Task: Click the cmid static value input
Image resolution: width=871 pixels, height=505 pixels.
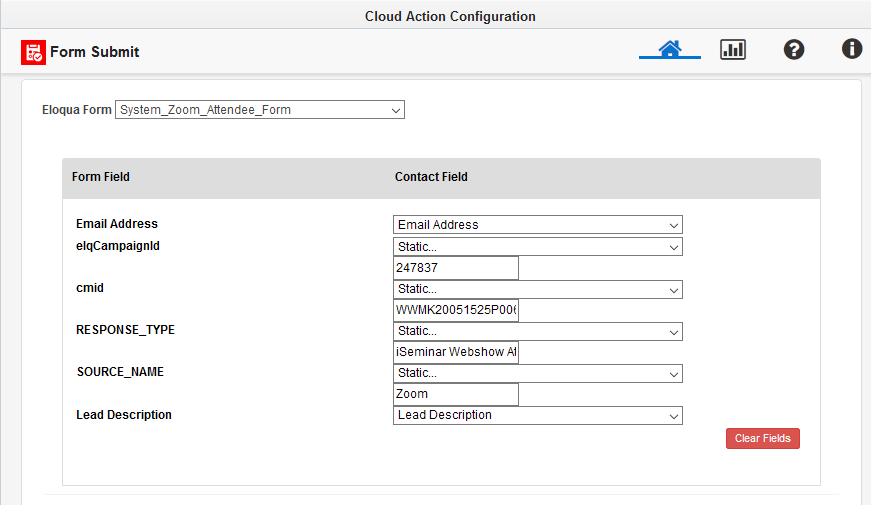Action: click(x=457, y=310)
